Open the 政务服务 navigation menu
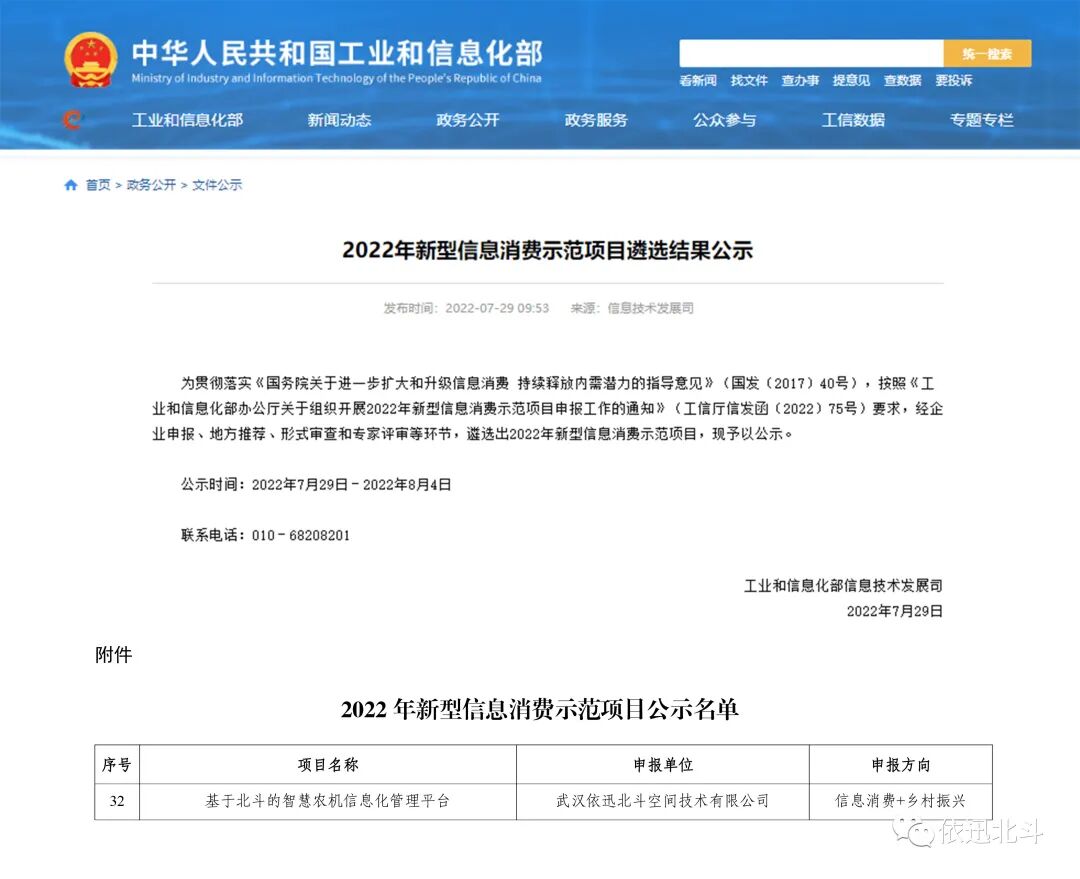This screenshot has width=1080, height=879. (595, 120)
